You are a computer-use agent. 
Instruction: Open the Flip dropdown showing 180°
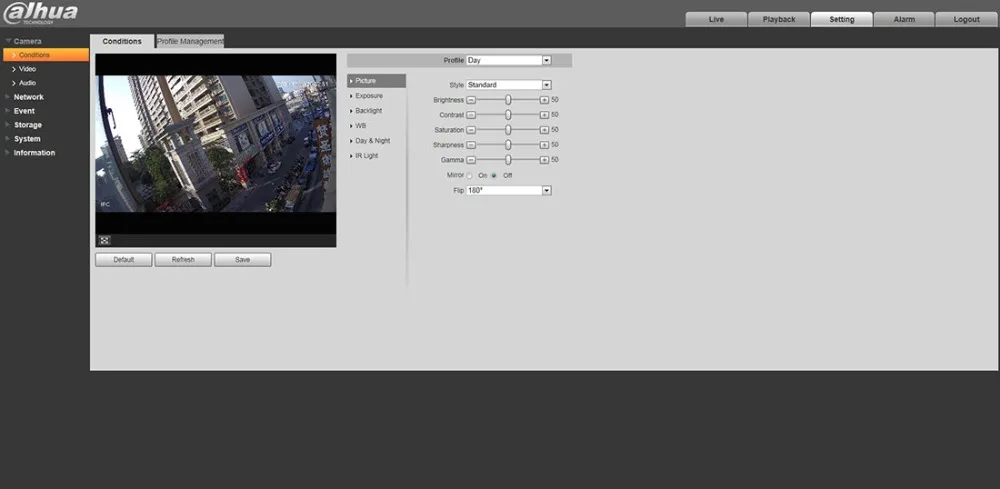(508, 191)
